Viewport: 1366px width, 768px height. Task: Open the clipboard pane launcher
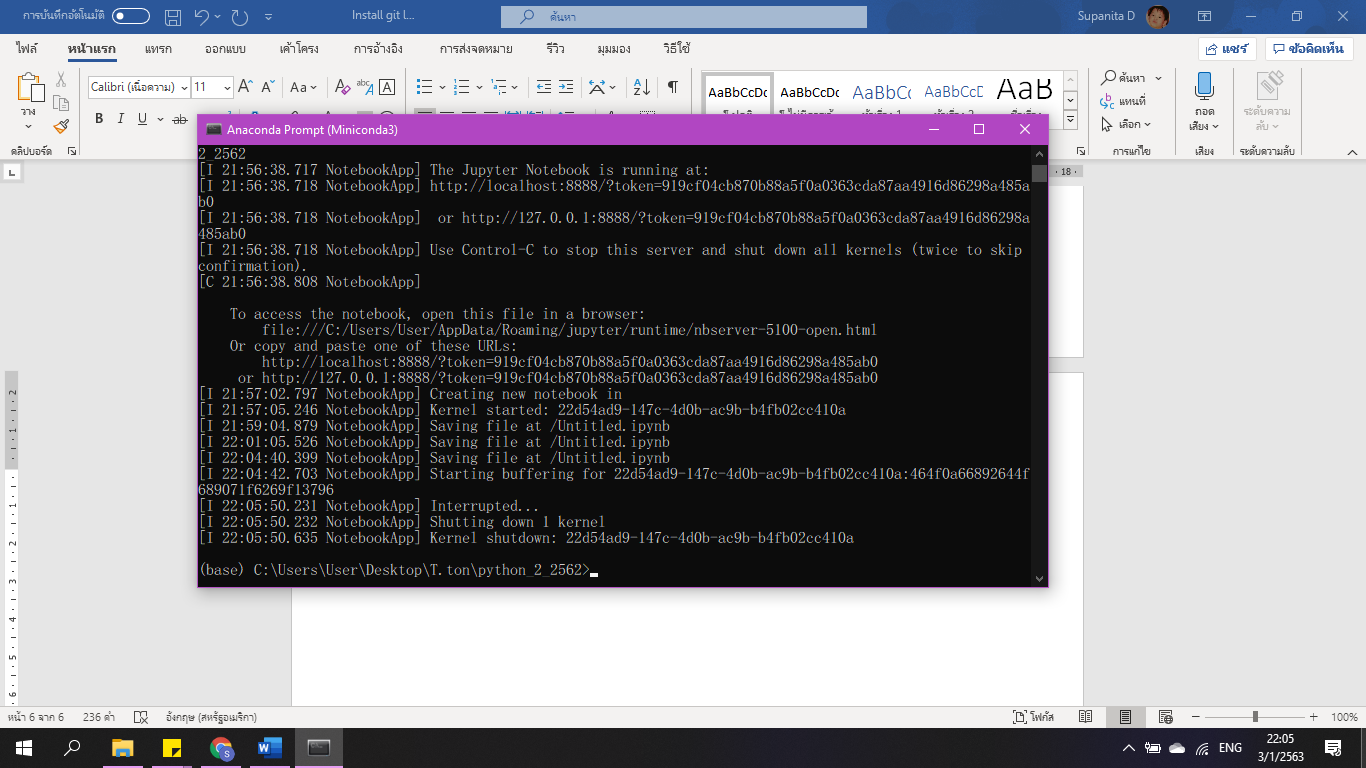coord(72,151)
